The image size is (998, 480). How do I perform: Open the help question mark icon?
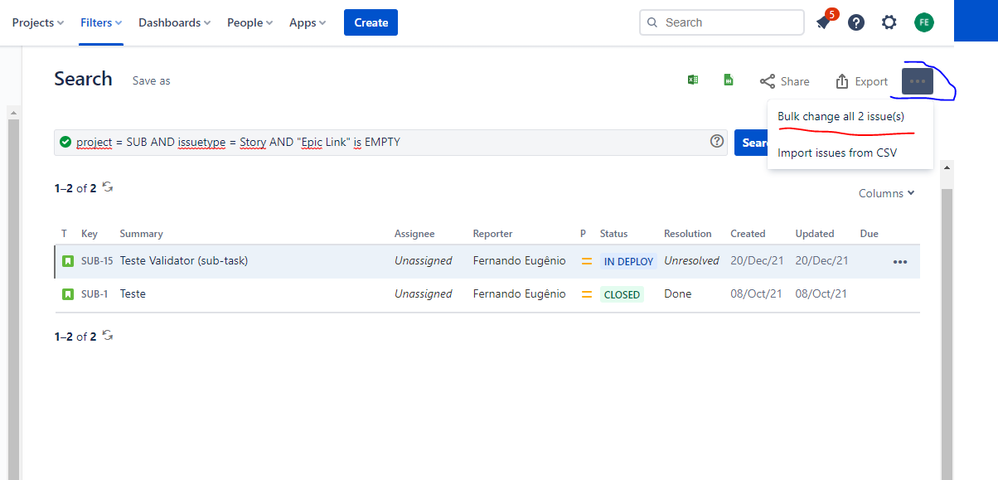click(856, 23)
